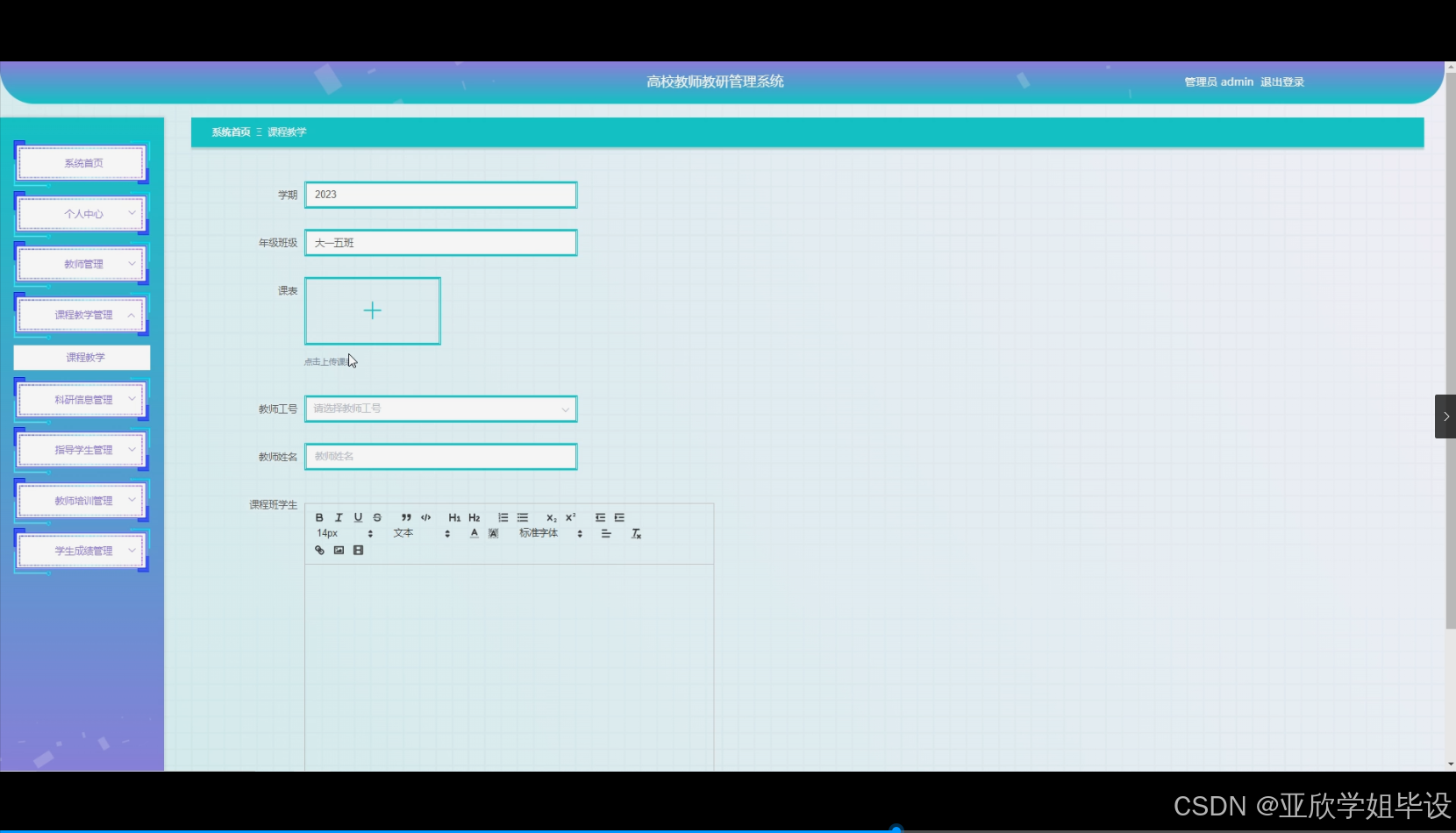The height and width of the screenshot is (833, 1456).
Task: Click the page vertical scrollbar
Action: pyautogui.click(x=1450, y=351)
